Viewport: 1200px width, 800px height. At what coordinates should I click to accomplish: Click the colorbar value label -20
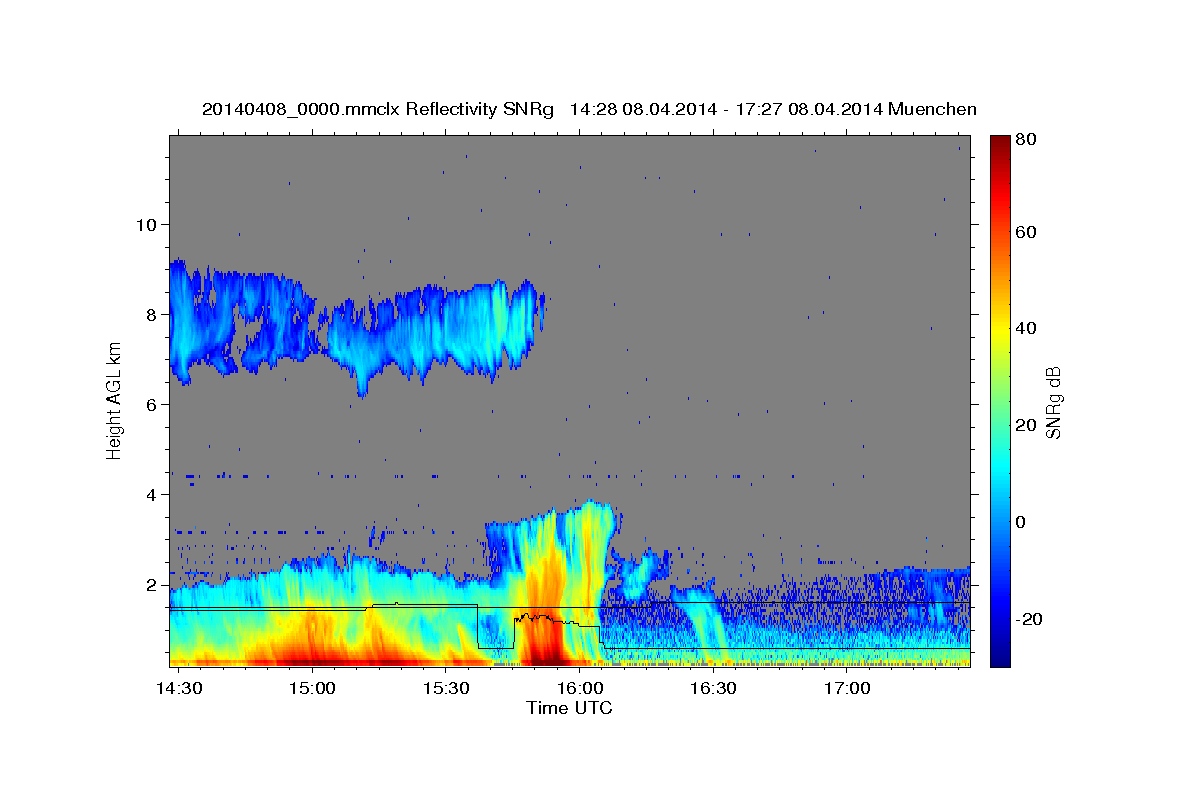[x=1029, y=619]
